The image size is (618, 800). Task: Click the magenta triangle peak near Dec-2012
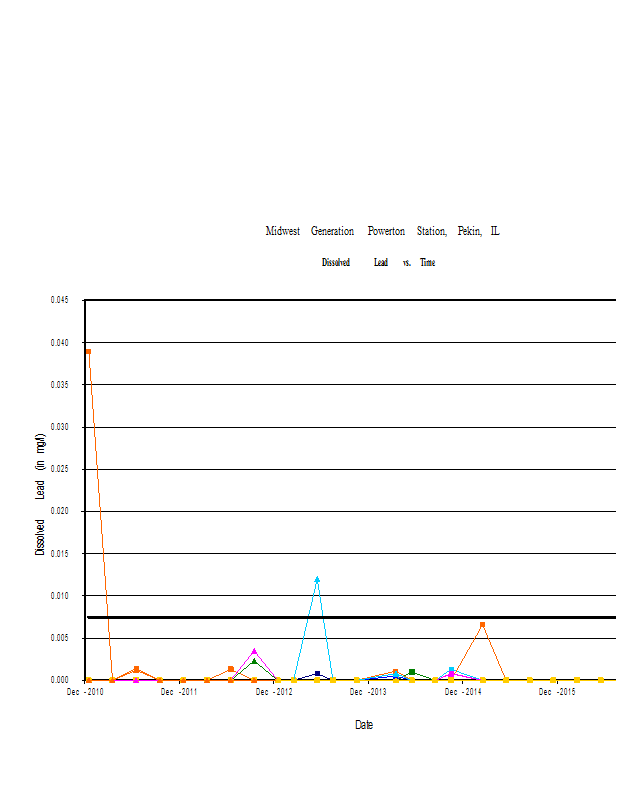pos(254,651)
